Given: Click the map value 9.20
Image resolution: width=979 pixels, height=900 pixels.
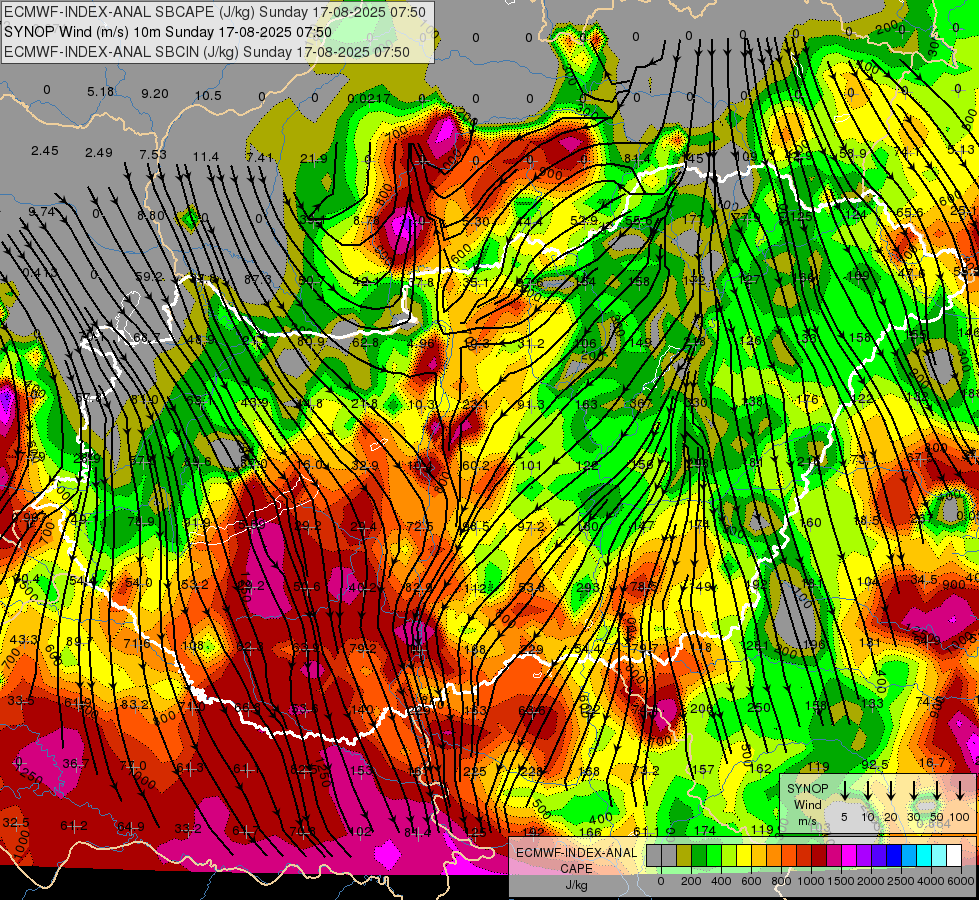Looking at the screenshot, I should click(x=154, y=94).
